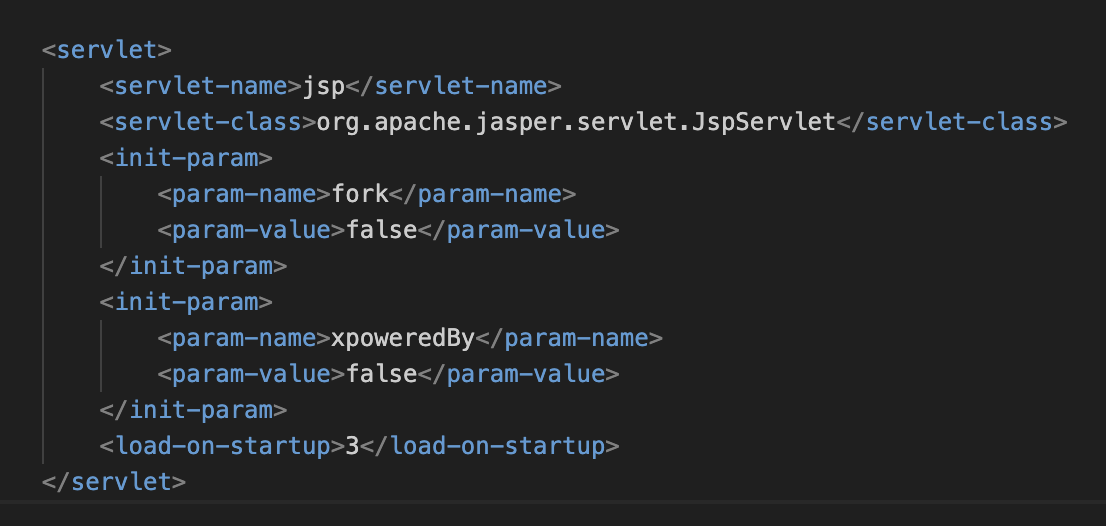1106x526 pixels.
Task: Click the second opening <init-param> tag
Action: coord(186,302)
